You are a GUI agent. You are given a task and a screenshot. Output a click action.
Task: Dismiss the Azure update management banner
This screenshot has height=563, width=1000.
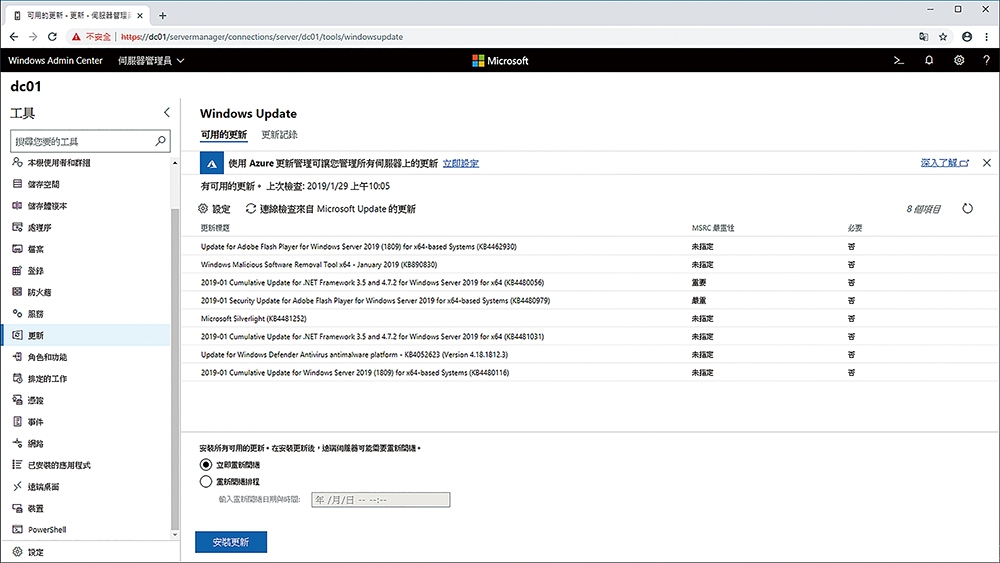click(987, 163)
